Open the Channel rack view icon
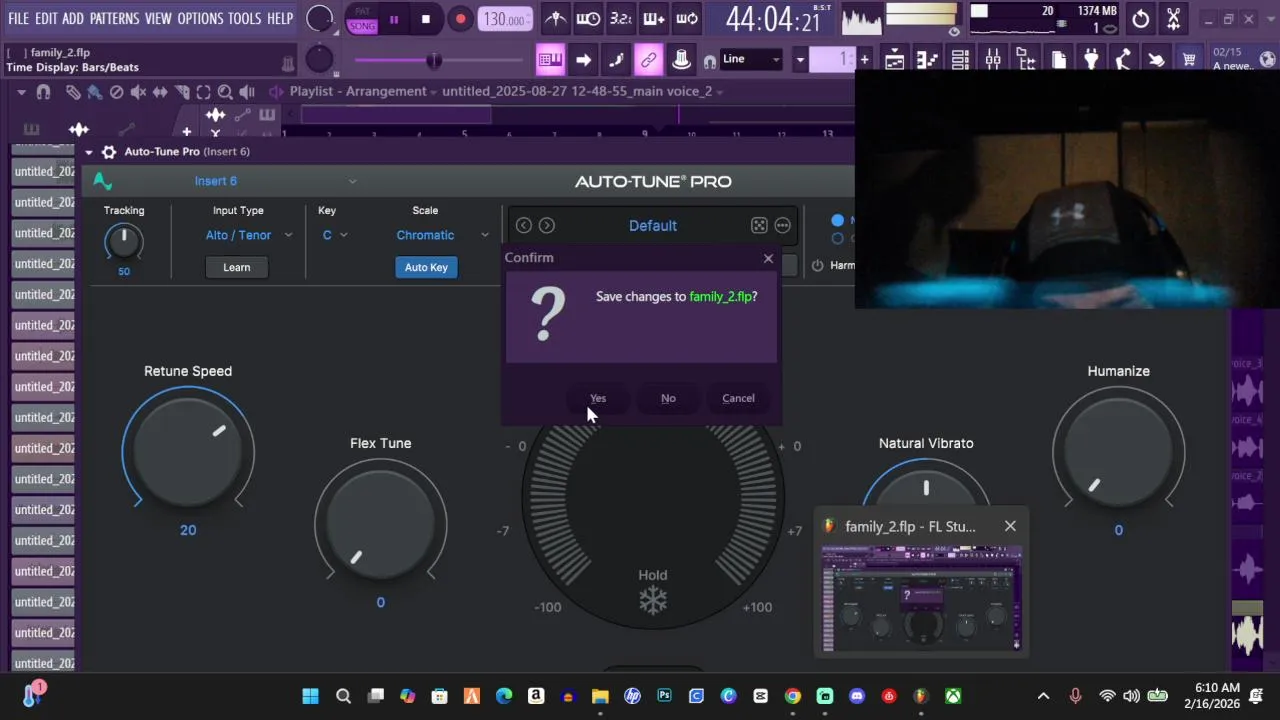Image resolution: width=1280 pixels, height=720 pixels. [960, 60]
